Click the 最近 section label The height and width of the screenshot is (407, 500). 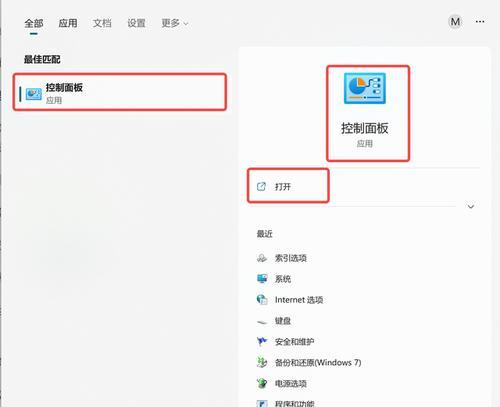click(x=264, y=234)
